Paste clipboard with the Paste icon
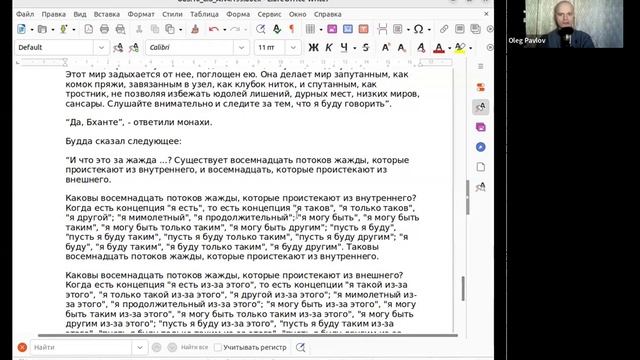640x360 pixels. pyautogui.click(x=170, y=29)
